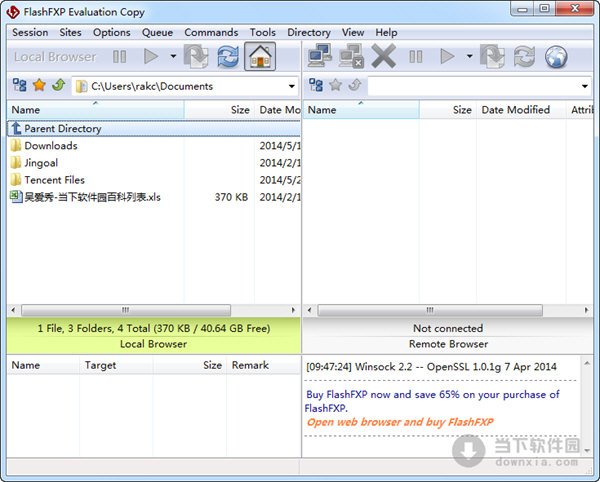The height and width of the screenshot is (482, 600).
Task: Click the Not connected status text
Action: [x=448, y=328]
